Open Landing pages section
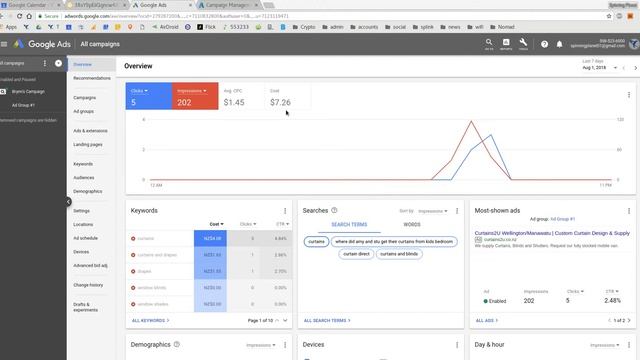The image size is (640, 360). click(x=88, y=144)
